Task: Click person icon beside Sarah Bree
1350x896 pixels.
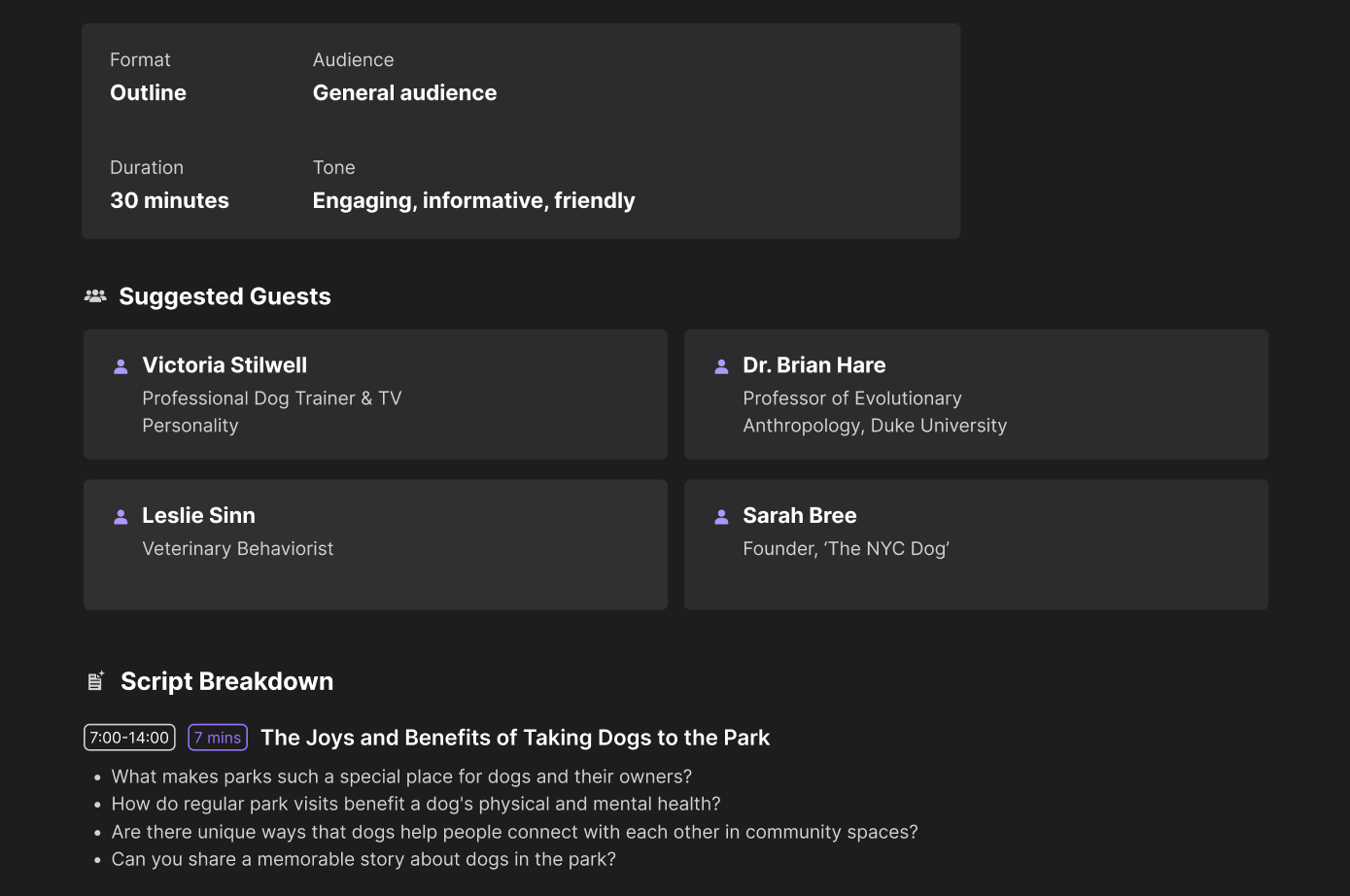Action: [x=721, y=517]
